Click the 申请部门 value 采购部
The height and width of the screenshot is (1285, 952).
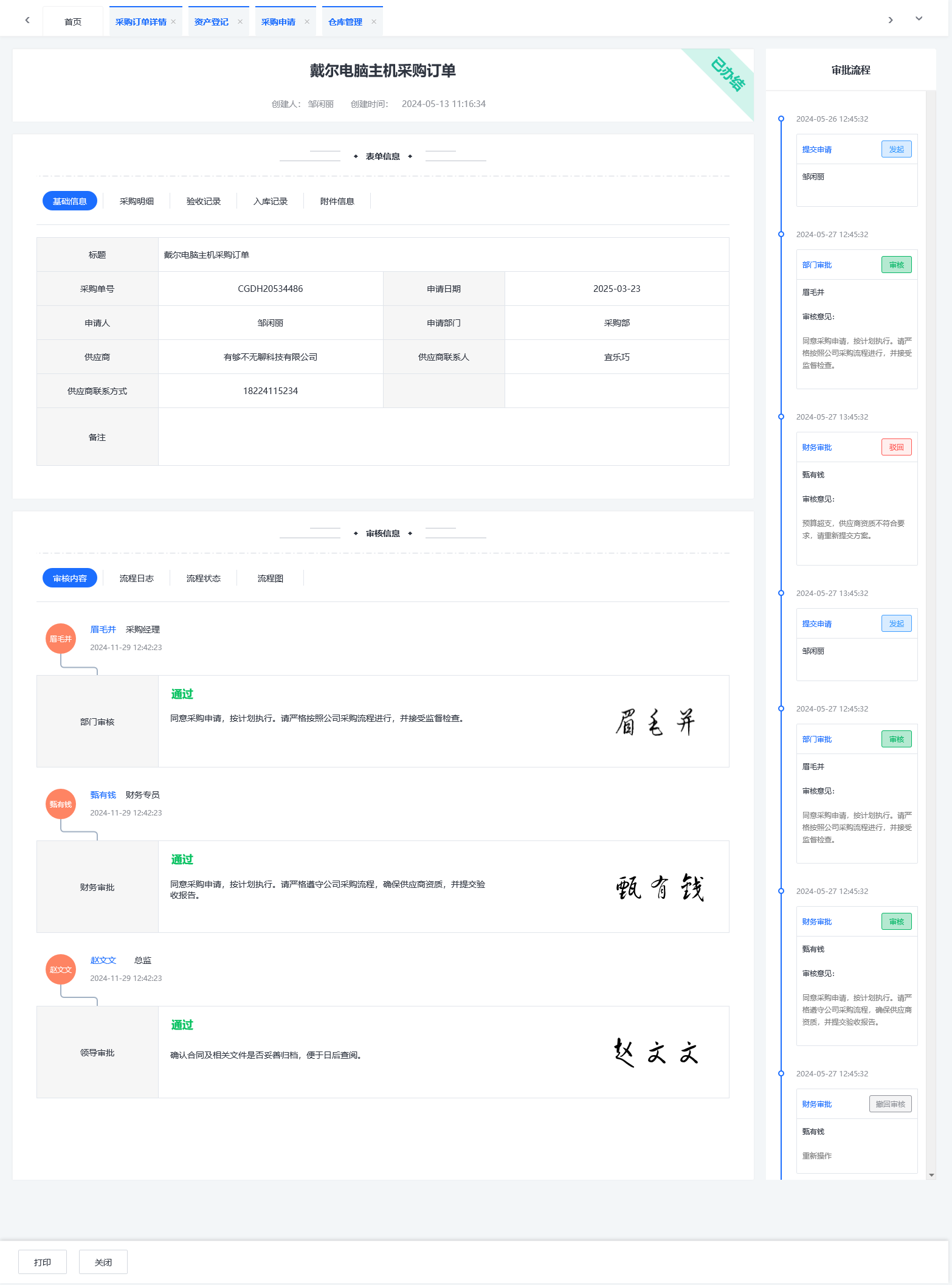click(x=617, y=323)
